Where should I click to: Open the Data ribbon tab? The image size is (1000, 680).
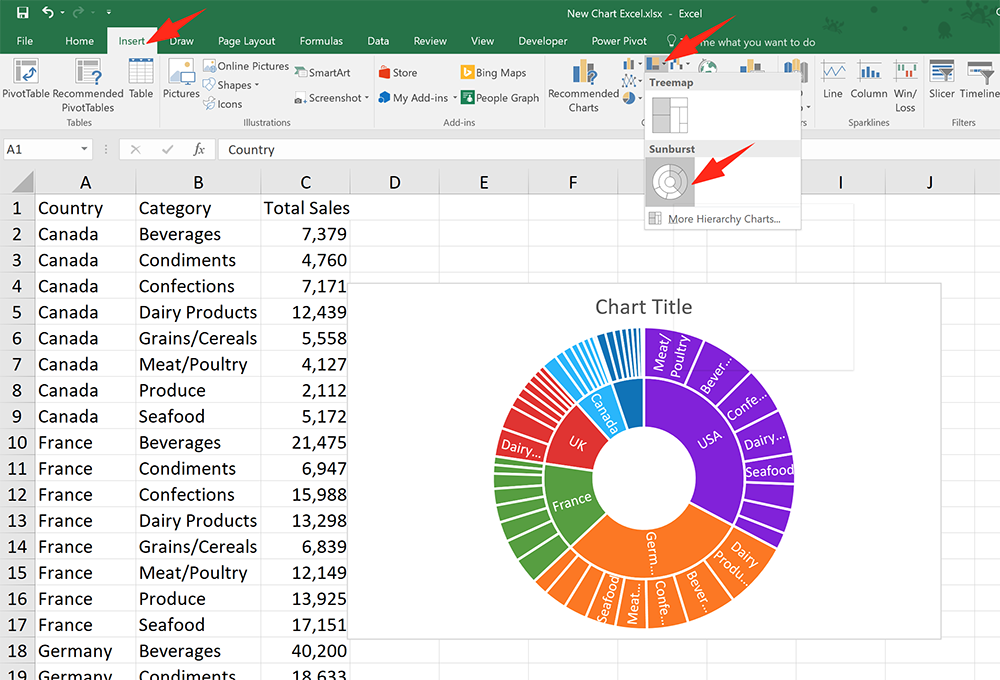(378, 41)
